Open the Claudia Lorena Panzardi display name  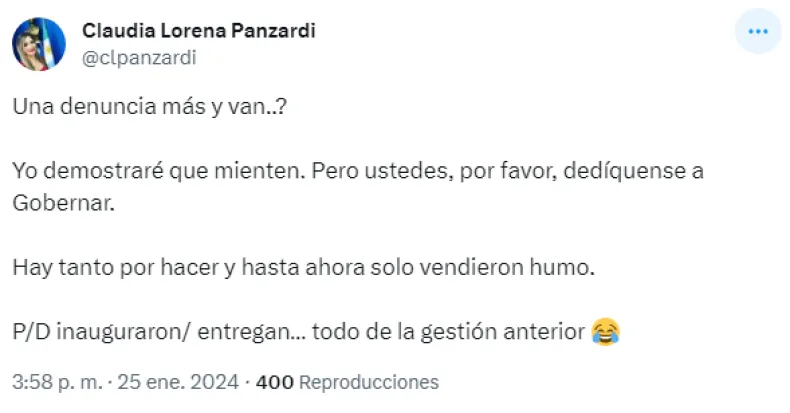point(199,30)
